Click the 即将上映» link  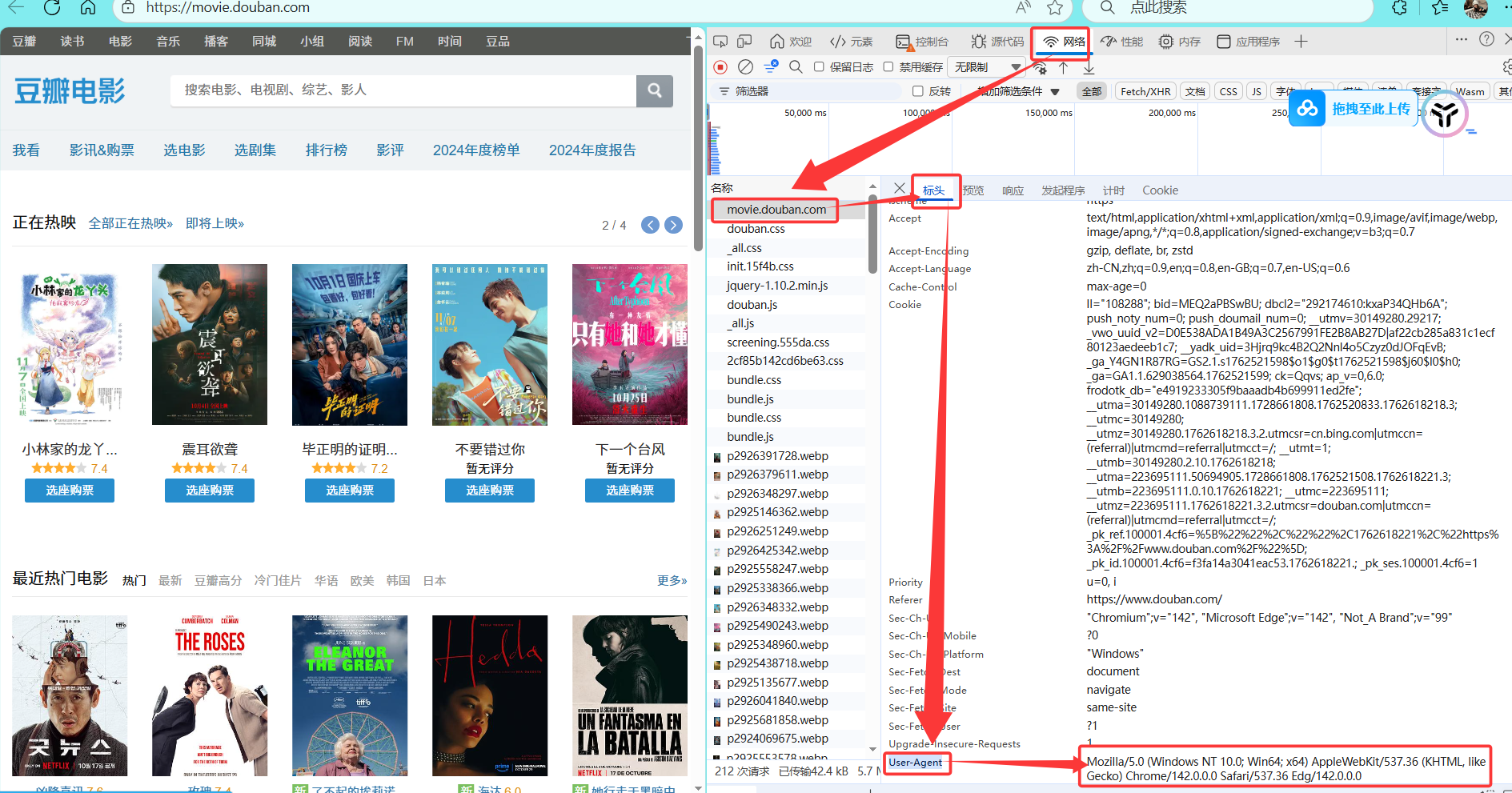point(215,224)
